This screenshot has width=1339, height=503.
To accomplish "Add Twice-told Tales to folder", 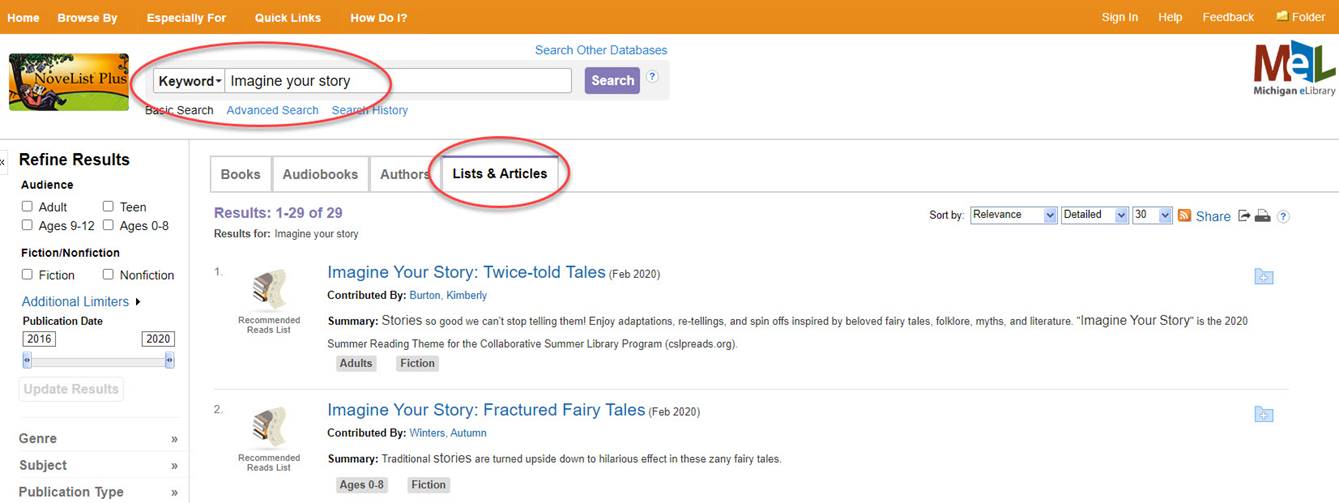I will pos(1264,277).
